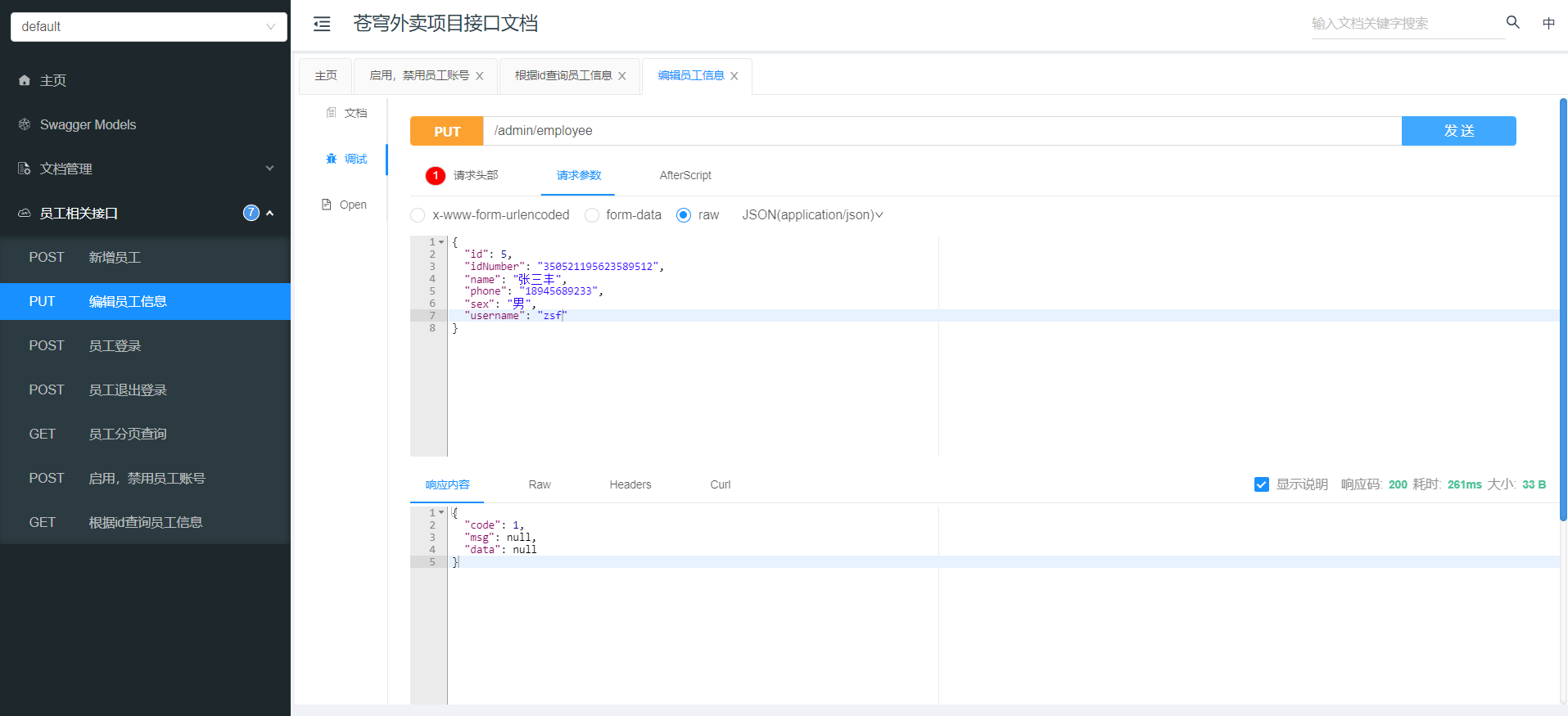The image size is (1568, 716).
Task: Fold the request JSON at line 1
Action: pyautogui.click(x=441, y=242)
